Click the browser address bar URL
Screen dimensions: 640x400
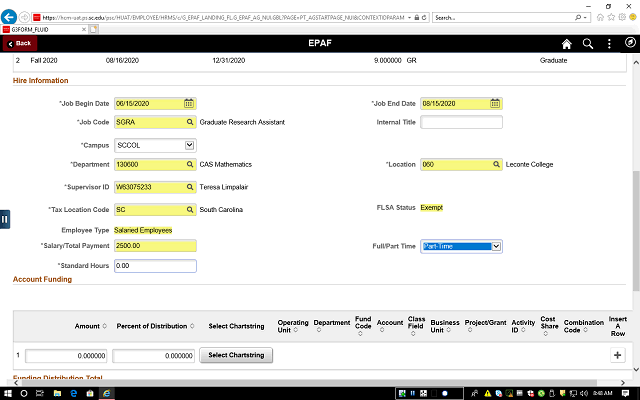click(224, 18)
